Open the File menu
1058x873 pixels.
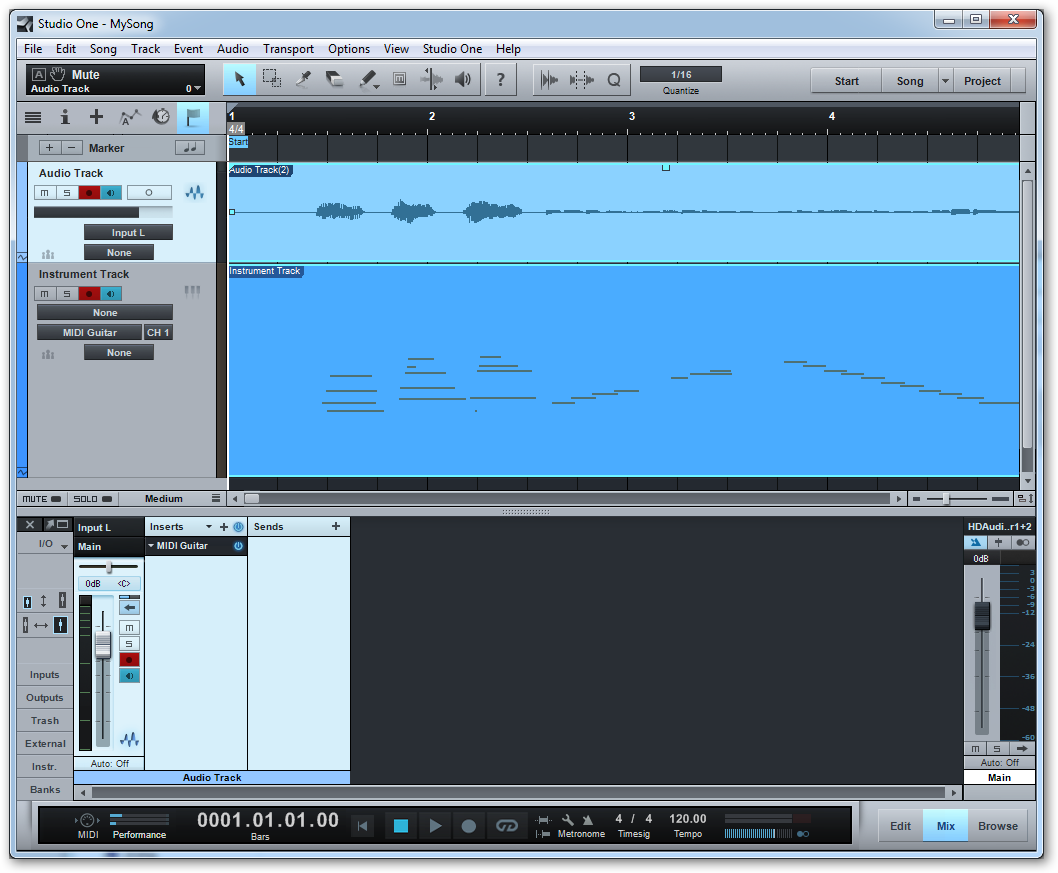33,49
